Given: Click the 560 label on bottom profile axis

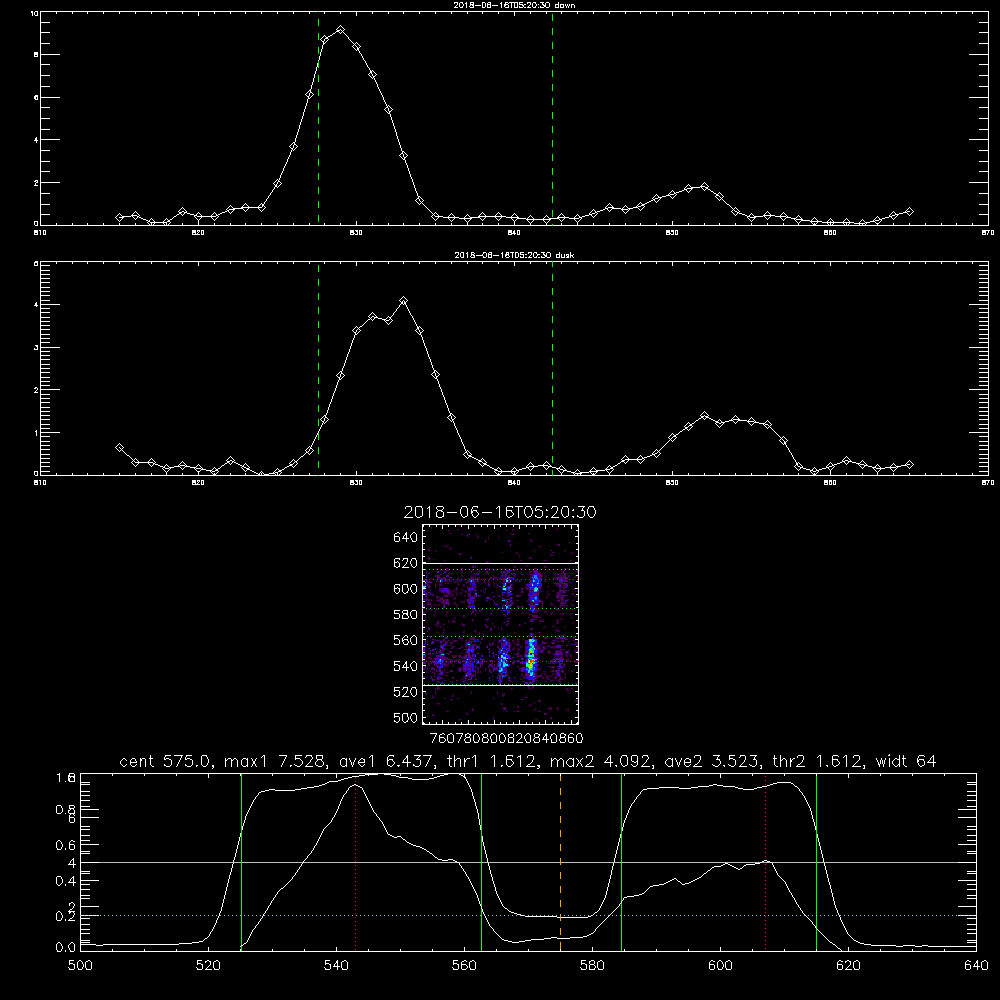Looking at the screenshot, I should point(464,966).
